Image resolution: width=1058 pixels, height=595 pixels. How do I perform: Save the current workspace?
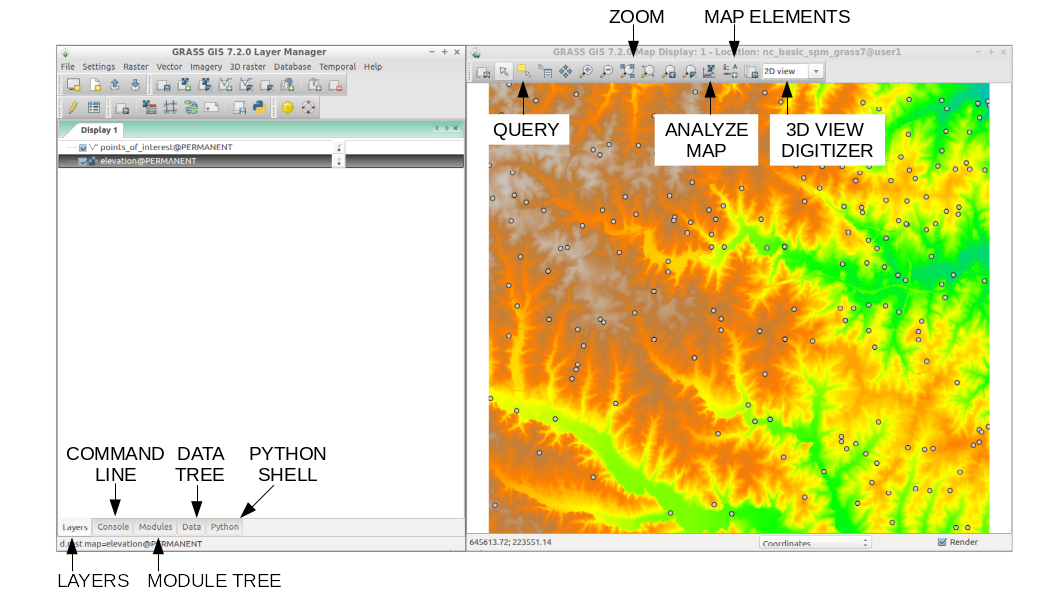[135, 85]
